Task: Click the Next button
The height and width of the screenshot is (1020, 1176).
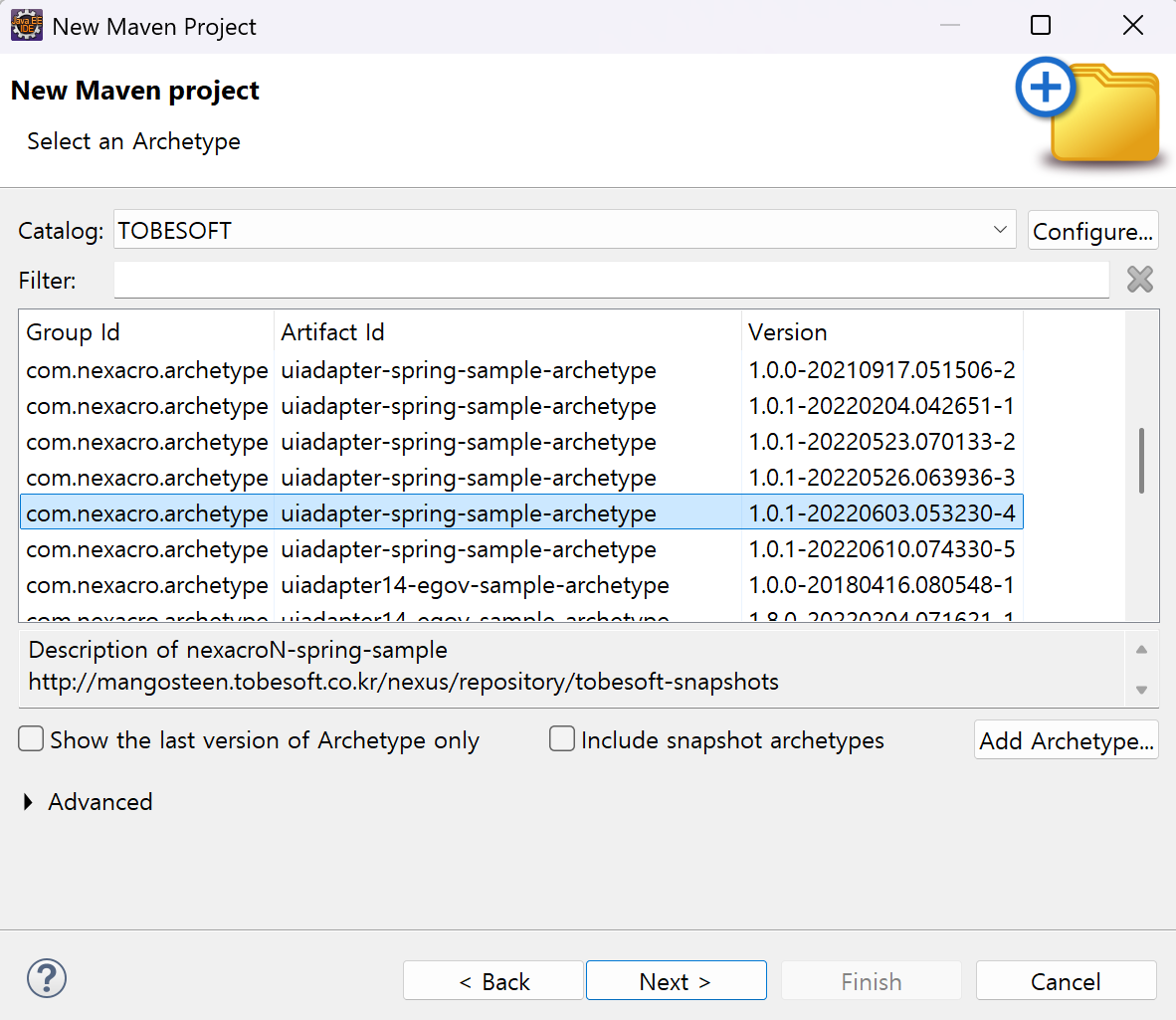Action: tap(676, 981)
